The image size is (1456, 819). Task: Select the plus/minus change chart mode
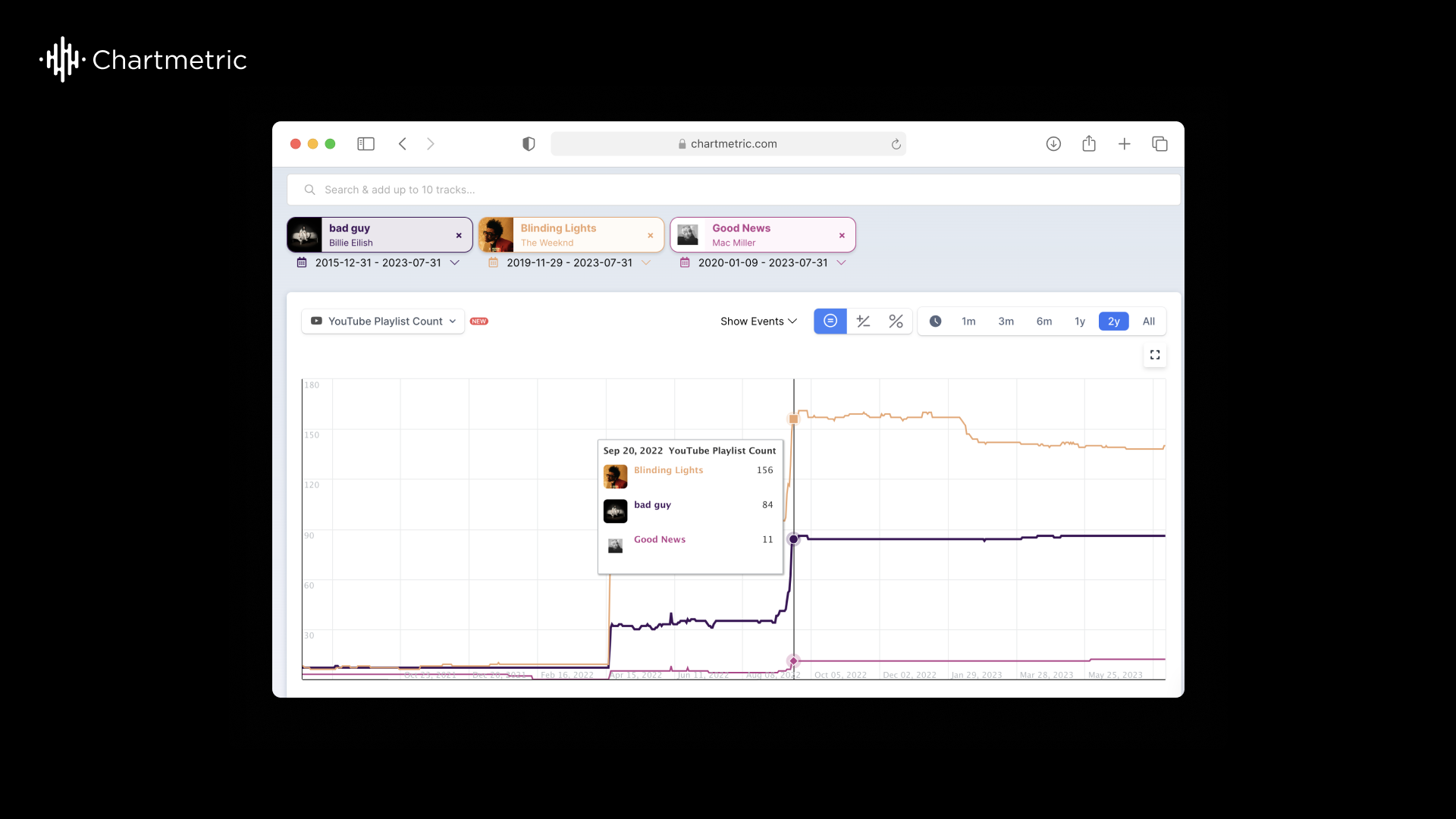[863, 322]
